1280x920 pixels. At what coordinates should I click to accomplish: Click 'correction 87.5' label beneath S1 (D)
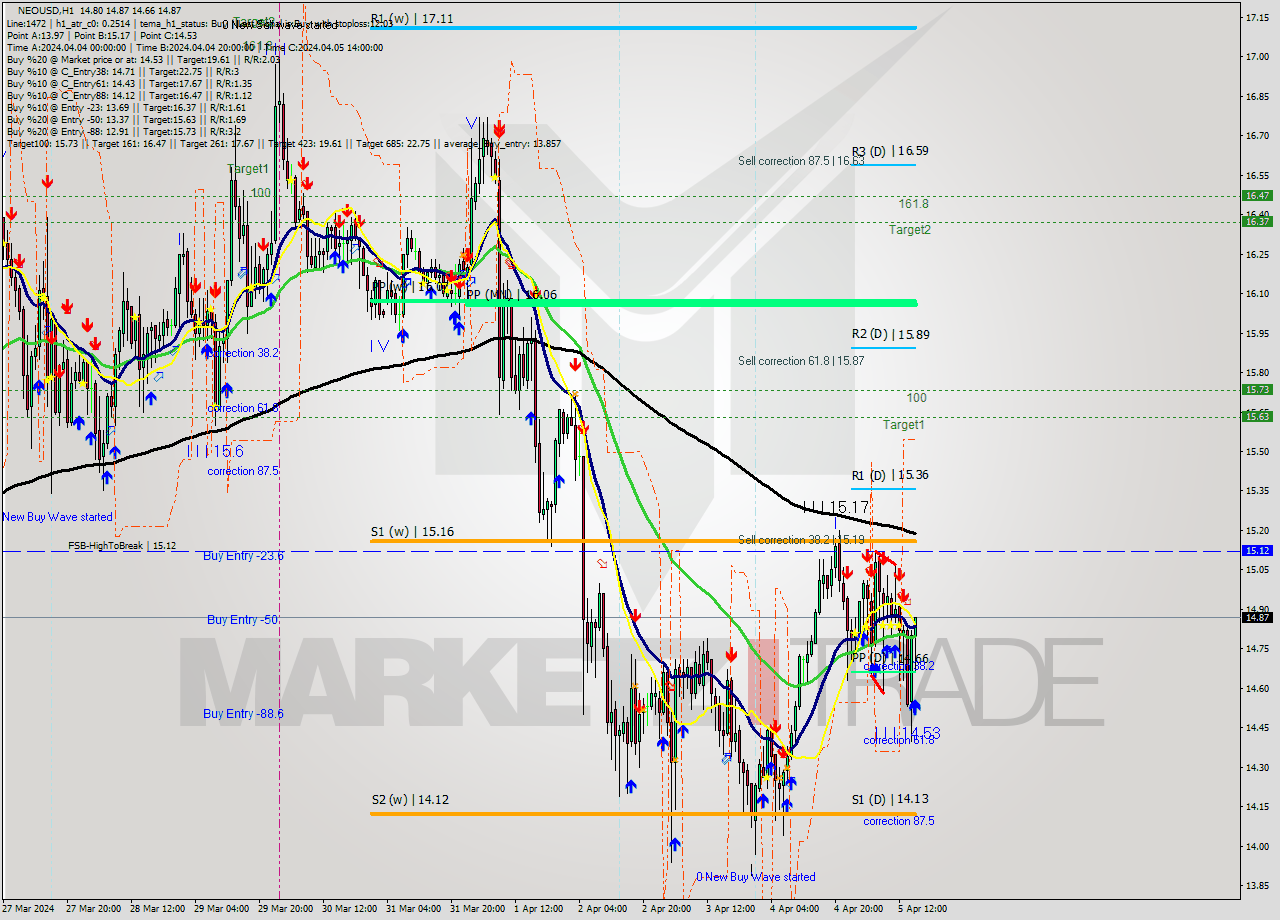click(x=899, y=821)
